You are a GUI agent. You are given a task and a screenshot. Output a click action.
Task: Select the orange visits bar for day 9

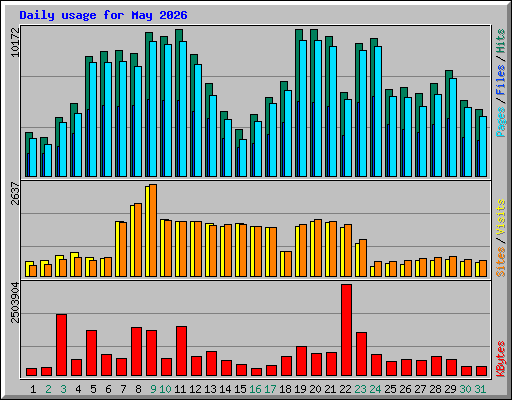(x=153, y=230)
